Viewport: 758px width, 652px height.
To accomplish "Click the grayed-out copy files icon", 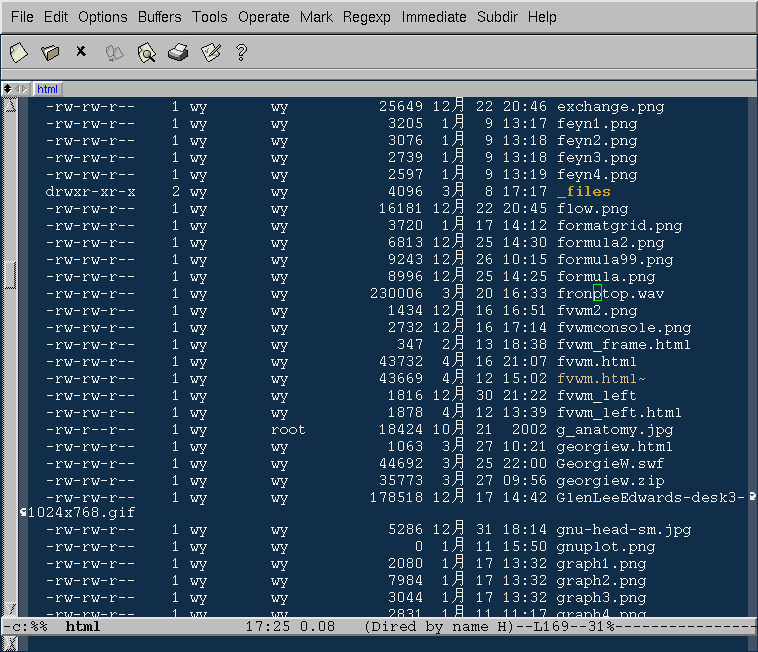I will (x=114, y=52).
